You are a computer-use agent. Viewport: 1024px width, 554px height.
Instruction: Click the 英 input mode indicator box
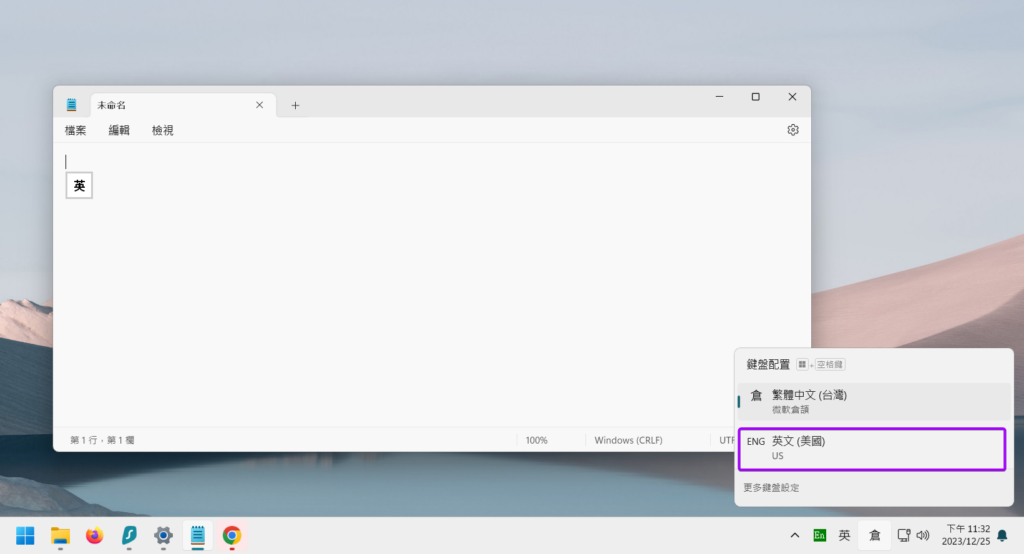pyautogui.click(x=79, y=186)
